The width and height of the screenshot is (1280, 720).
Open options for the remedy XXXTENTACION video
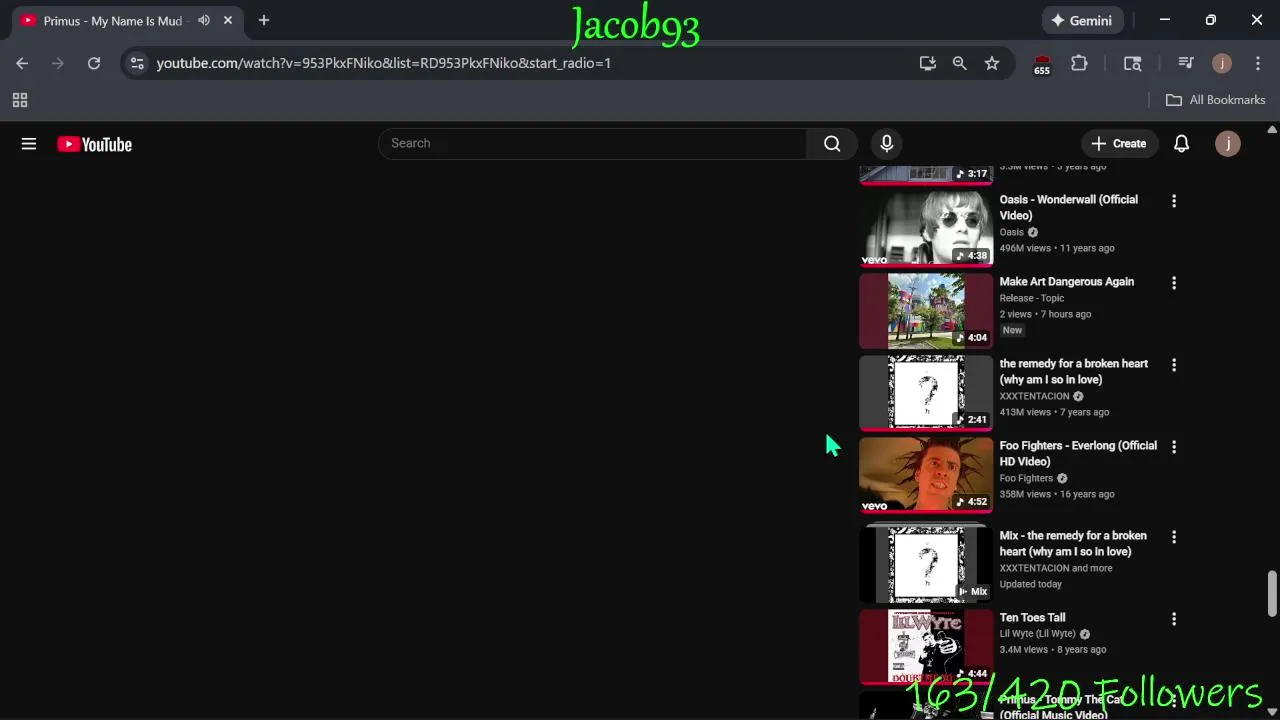pos(1174,365)
